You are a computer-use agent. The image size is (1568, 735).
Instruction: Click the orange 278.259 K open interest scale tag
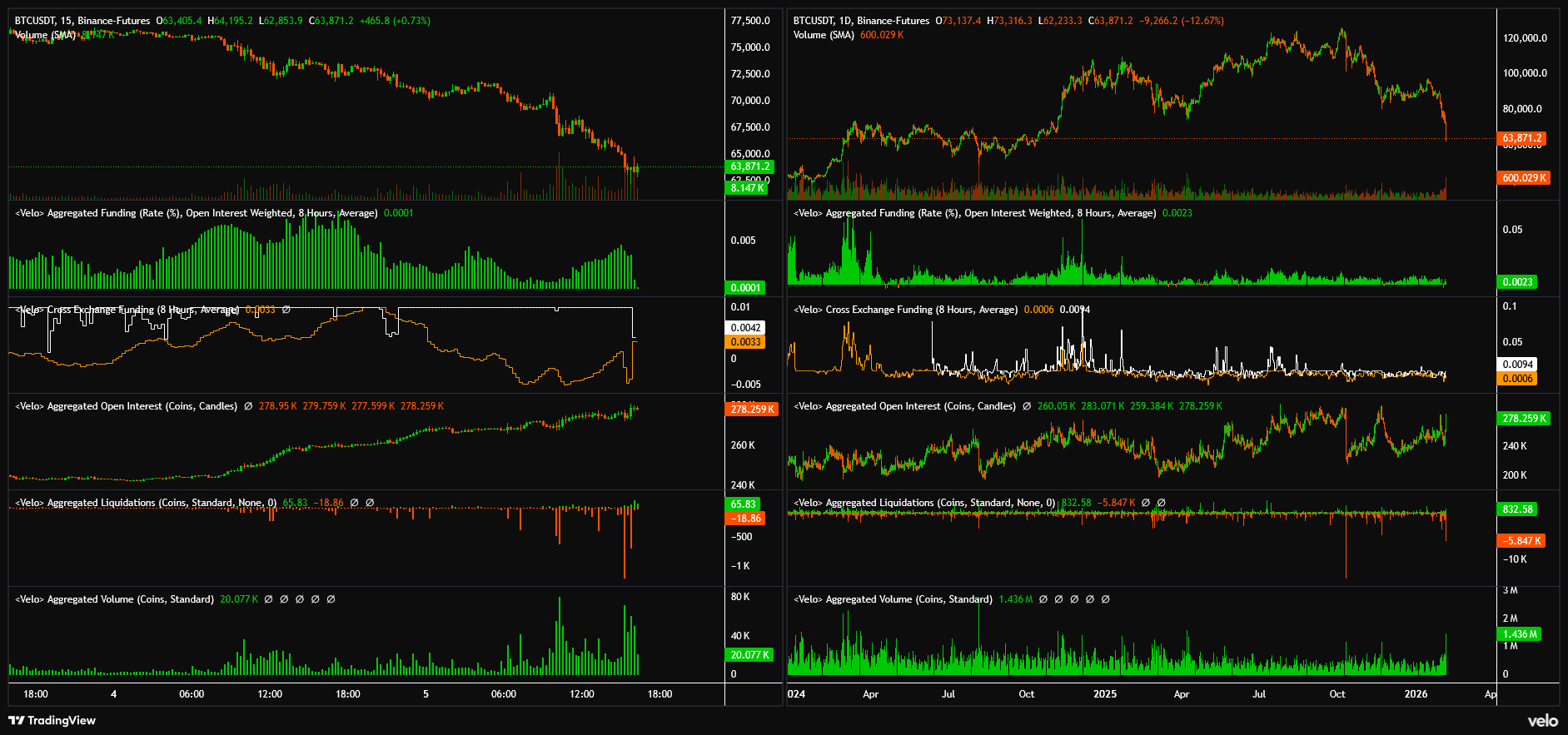tap(752, 410)
